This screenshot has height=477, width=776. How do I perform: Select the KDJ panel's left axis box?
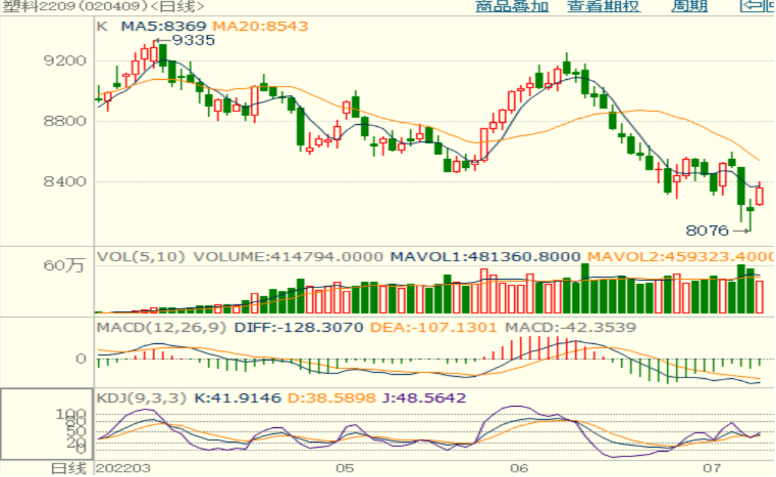coord(47,423)
